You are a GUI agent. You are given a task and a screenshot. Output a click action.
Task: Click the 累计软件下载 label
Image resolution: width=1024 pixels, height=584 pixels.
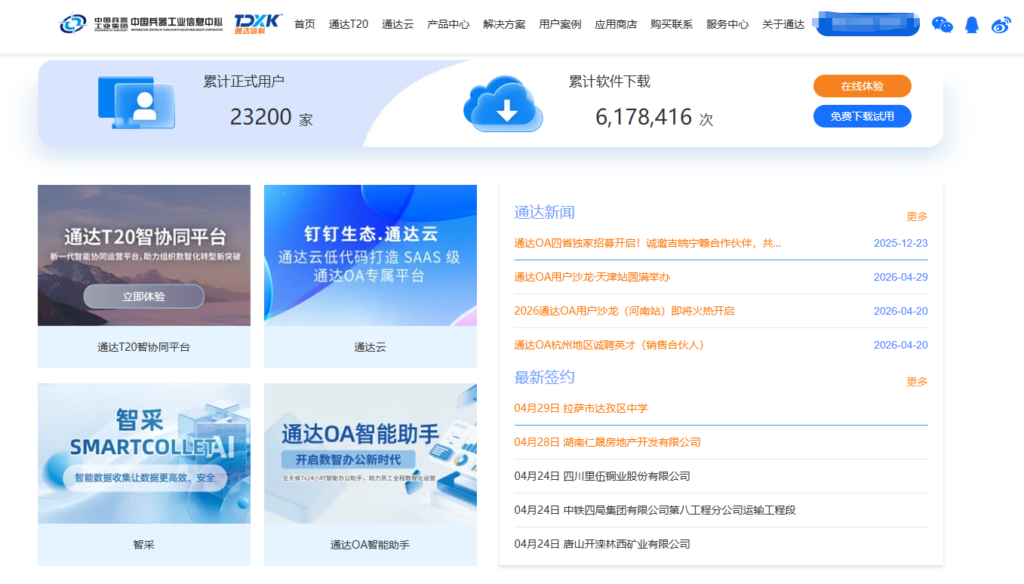[609, 82]
